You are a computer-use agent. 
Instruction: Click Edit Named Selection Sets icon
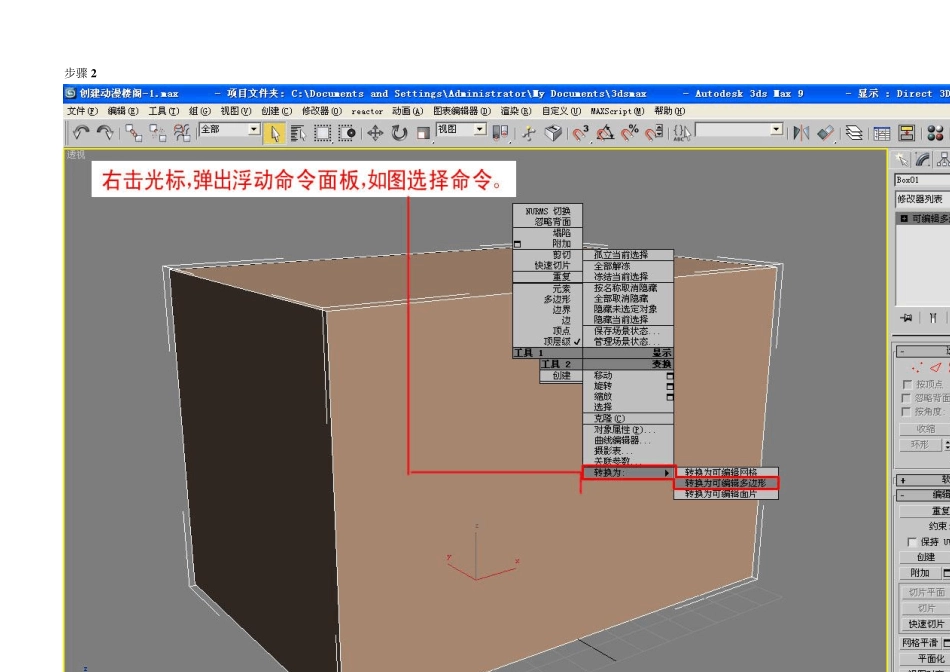[682, 133]
